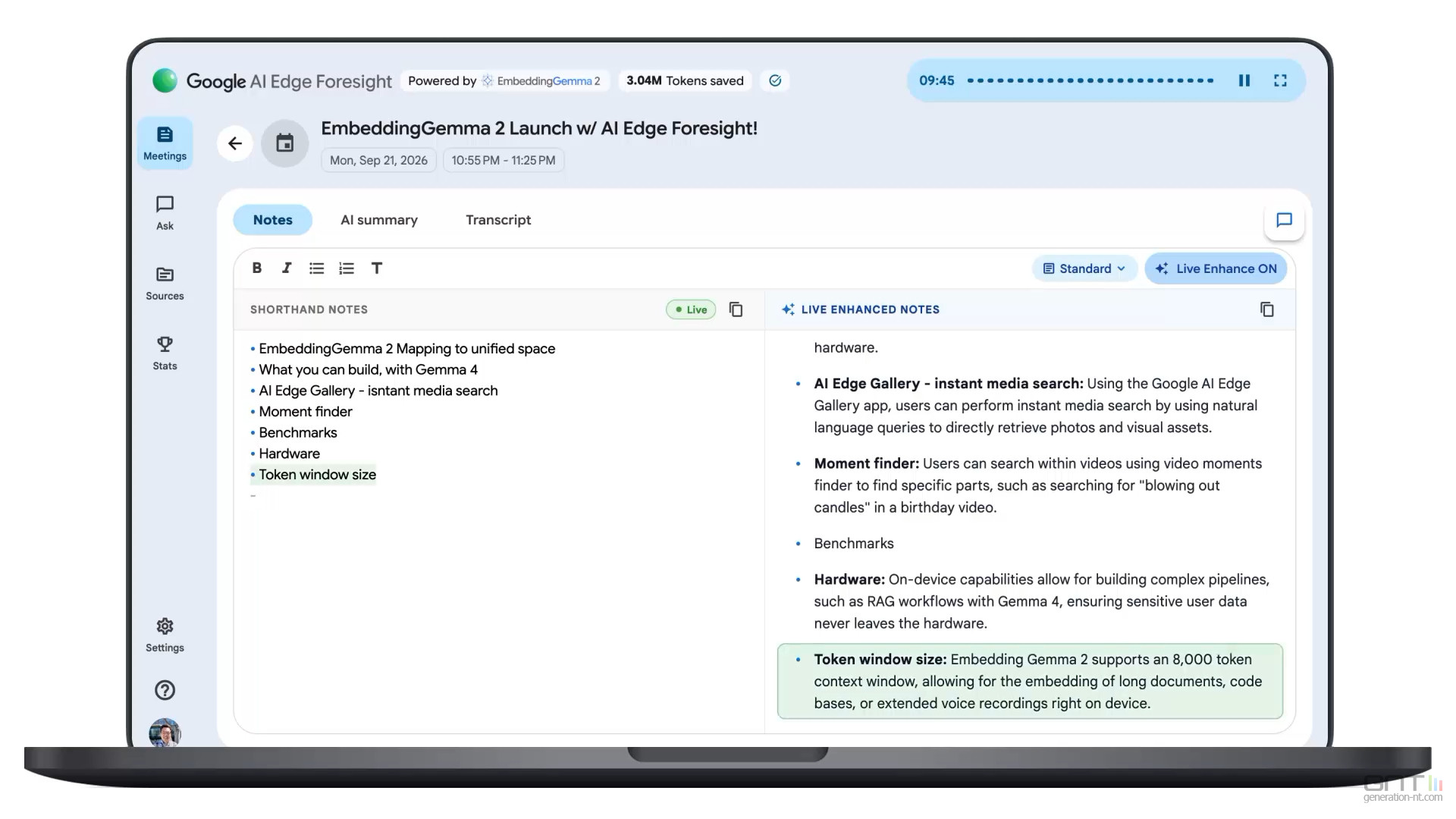Toggle bold formatting
The image size is (1456, 819).
[x=257, y=268]
